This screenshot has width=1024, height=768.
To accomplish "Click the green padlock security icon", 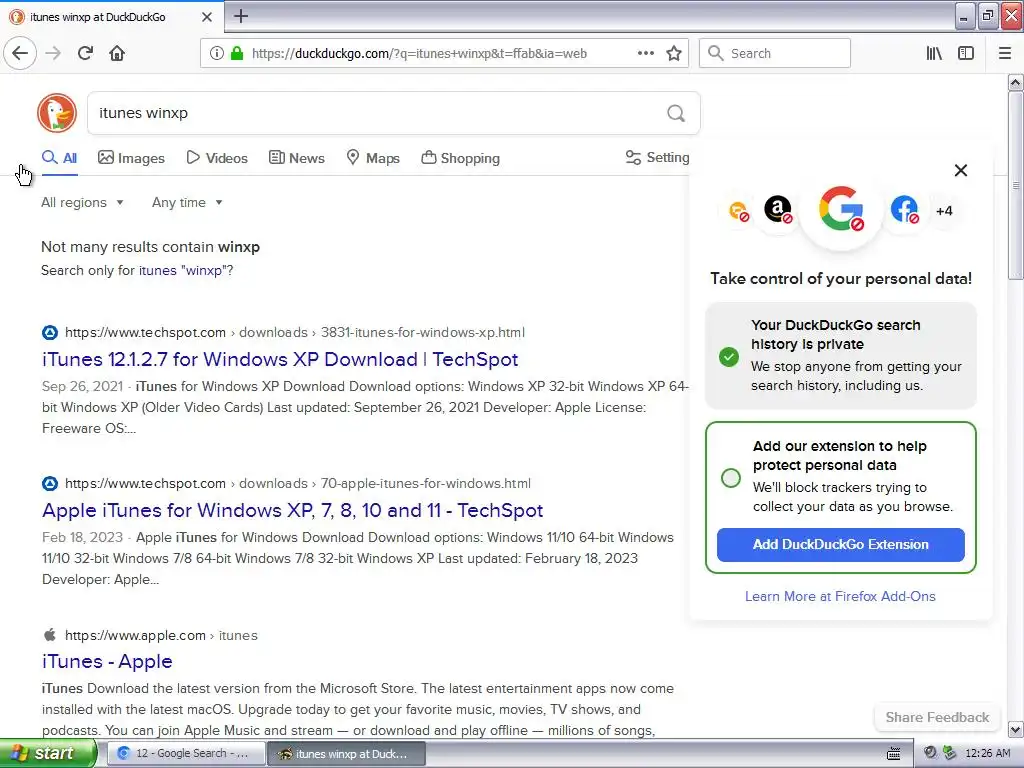I will click(x=237, y=53).
